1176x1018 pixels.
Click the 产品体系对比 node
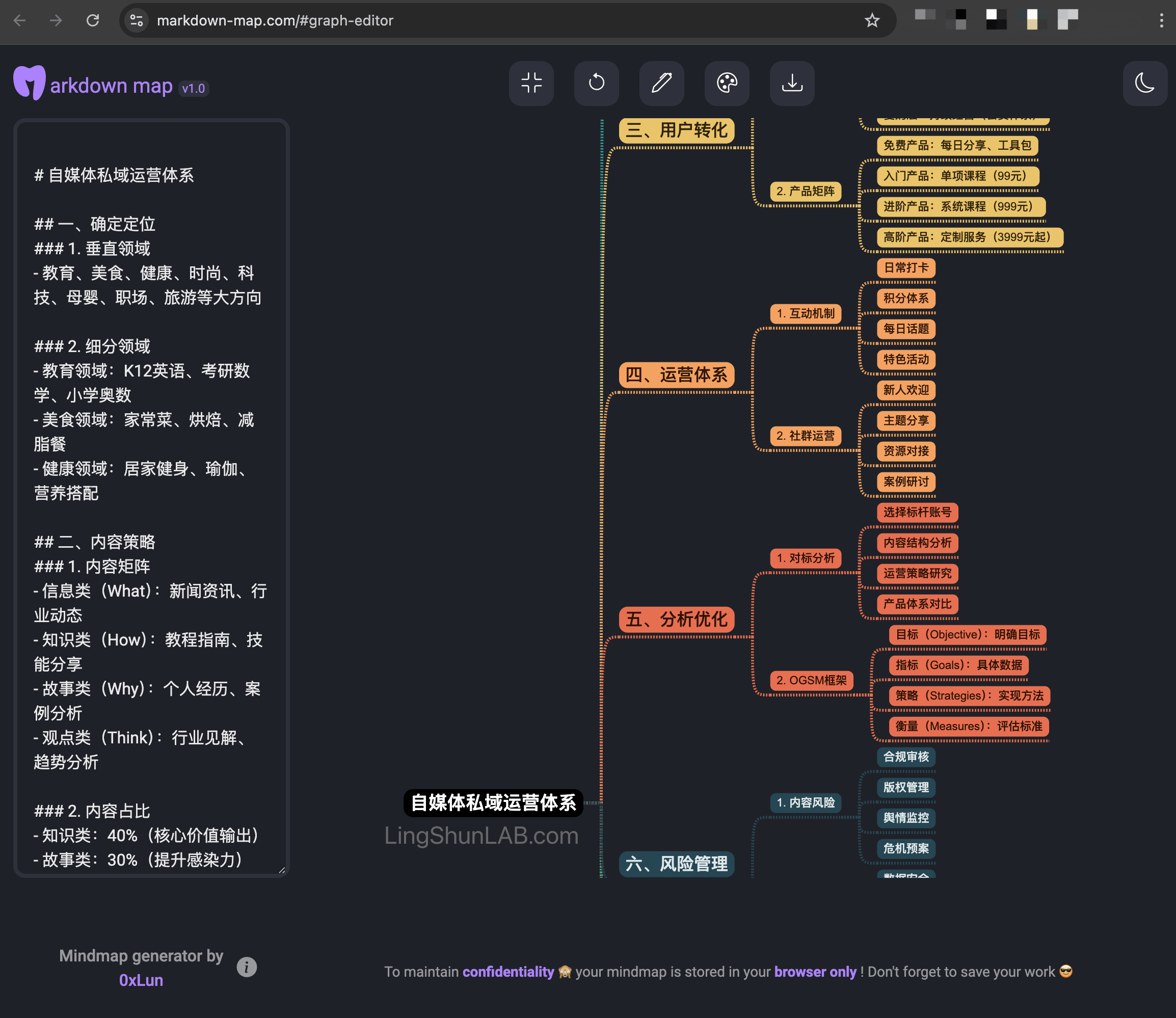coord(918,604)
